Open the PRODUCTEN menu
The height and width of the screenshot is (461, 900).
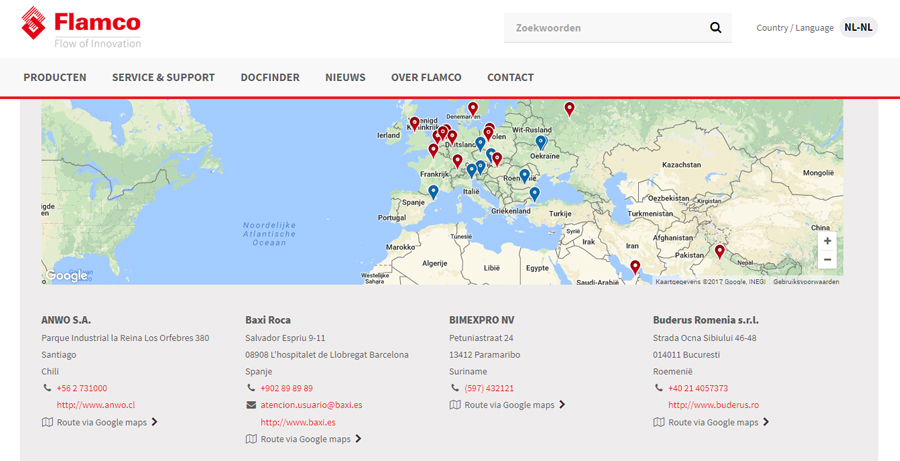click(x=55, y=77)
